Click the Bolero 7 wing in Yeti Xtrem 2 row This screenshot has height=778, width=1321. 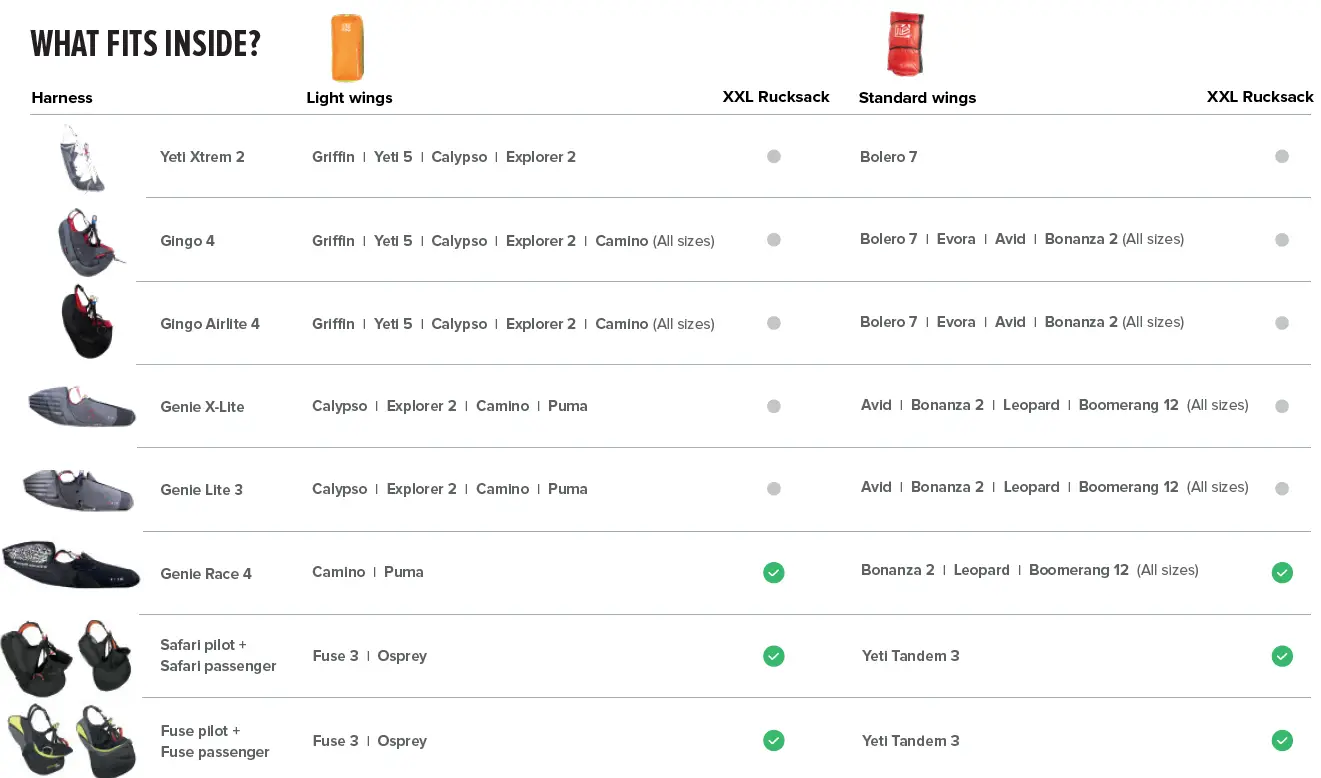[x=888, y=157]
